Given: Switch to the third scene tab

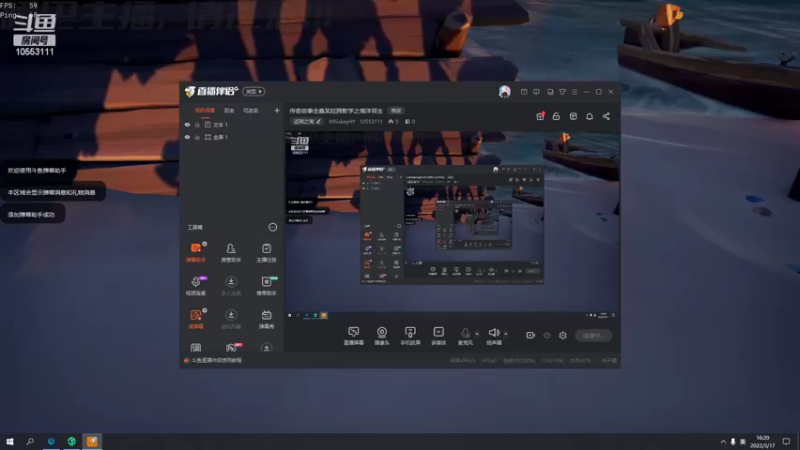Looking at the screenshot, I should (251, 110).
